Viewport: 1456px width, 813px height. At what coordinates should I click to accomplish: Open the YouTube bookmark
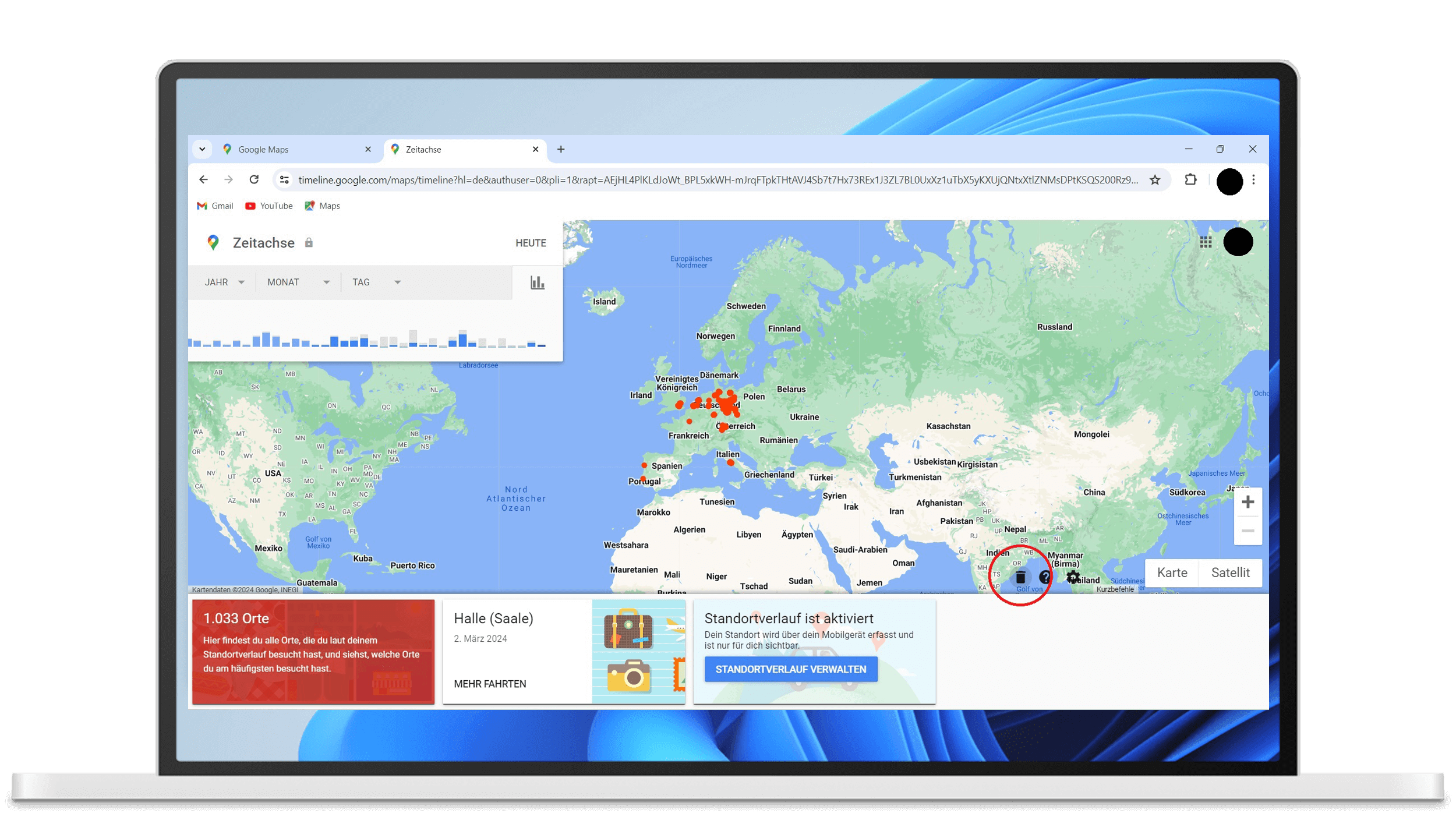pos(269,206)
